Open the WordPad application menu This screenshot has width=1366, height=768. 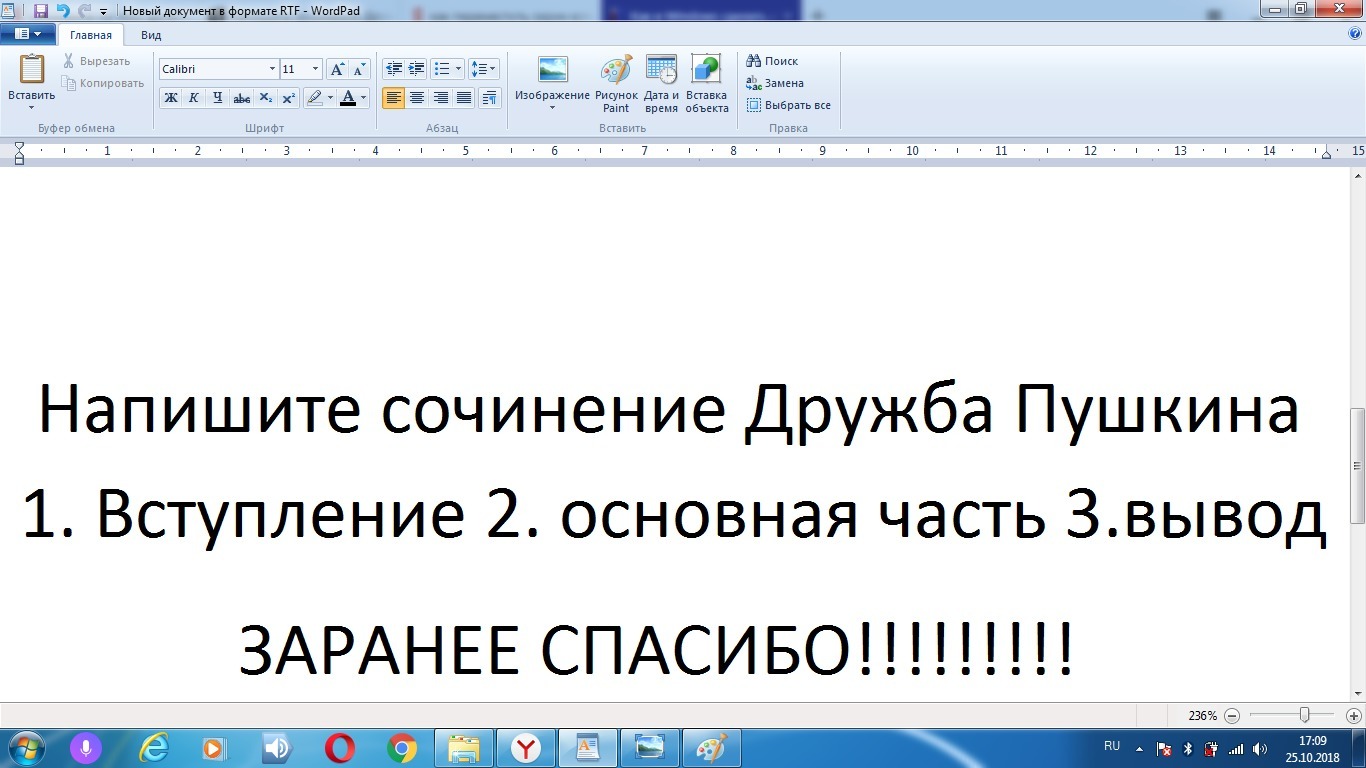point(29,32)
